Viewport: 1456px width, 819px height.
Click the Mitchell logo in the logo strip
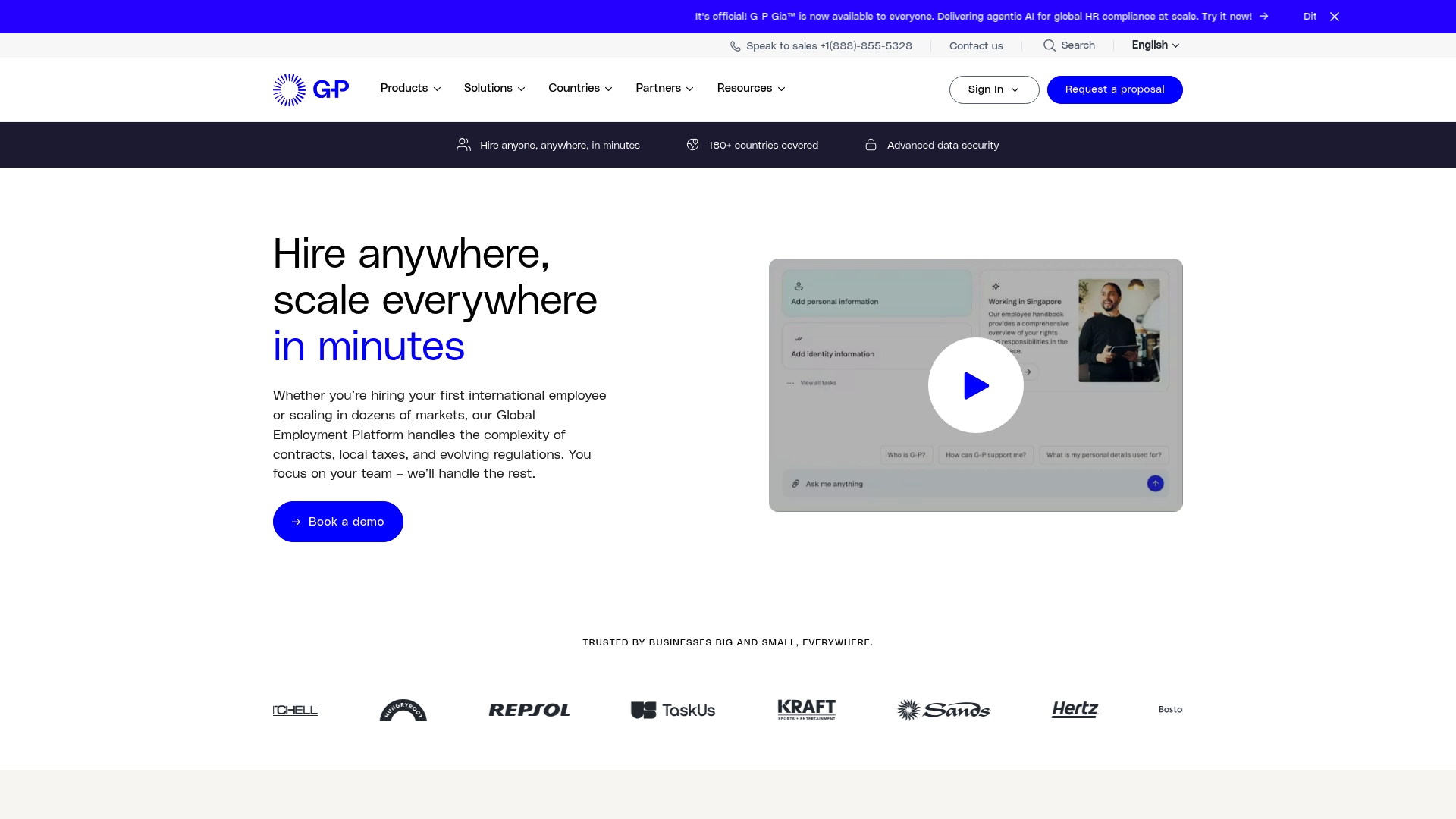pos(296,710)
